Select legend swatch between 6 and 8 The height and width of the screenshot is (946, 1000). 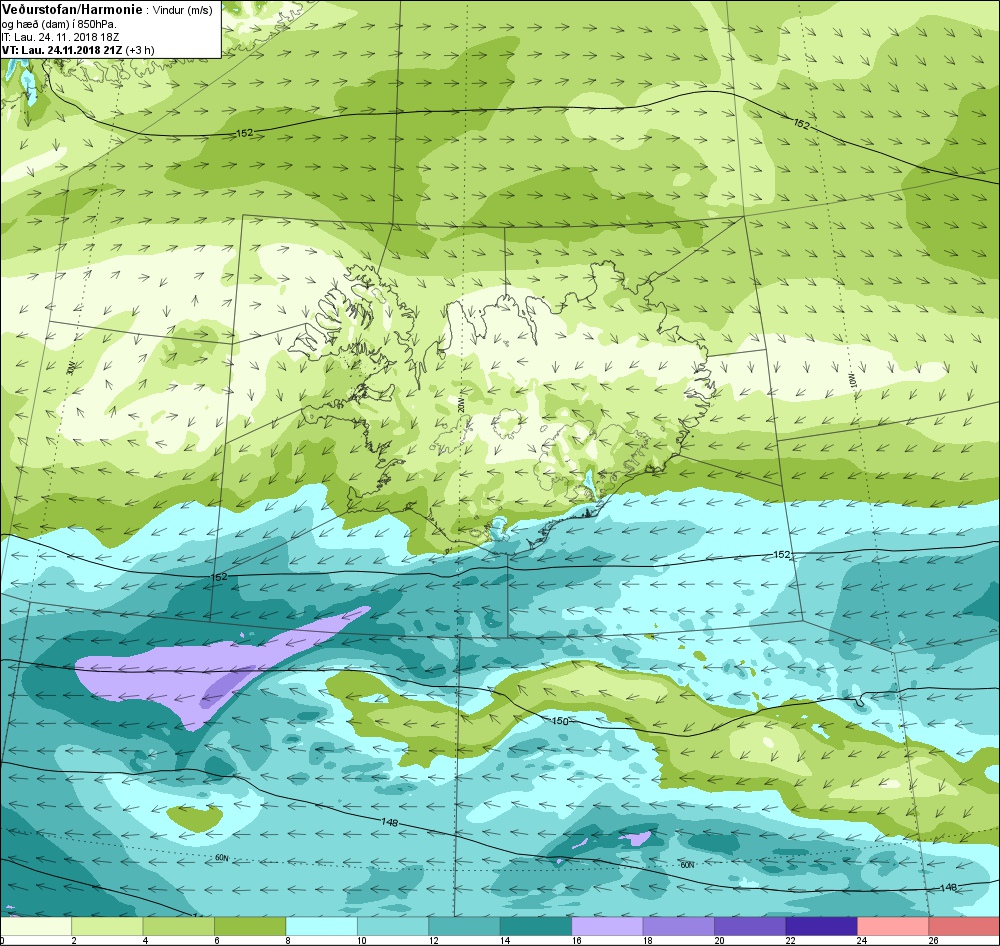(x=250, y=926)
